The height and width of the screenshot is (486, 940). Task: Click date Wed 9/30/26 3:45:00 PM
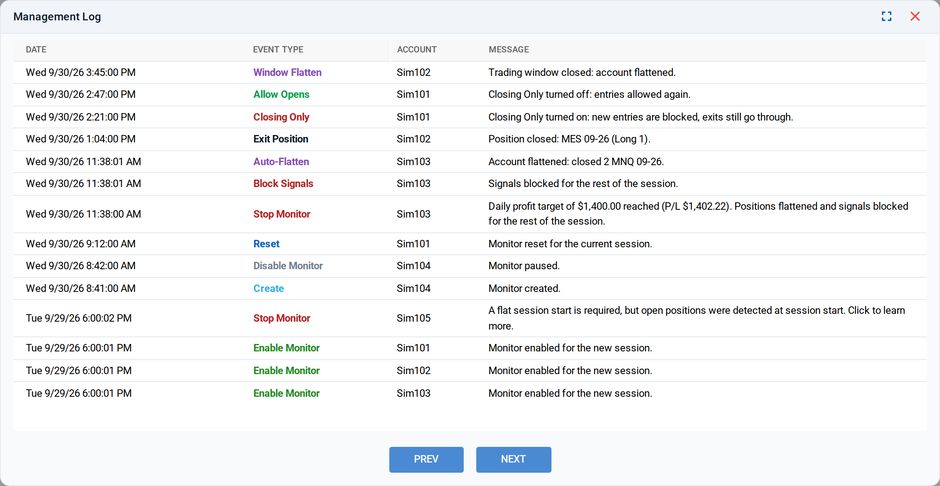[x=80, y=73]
